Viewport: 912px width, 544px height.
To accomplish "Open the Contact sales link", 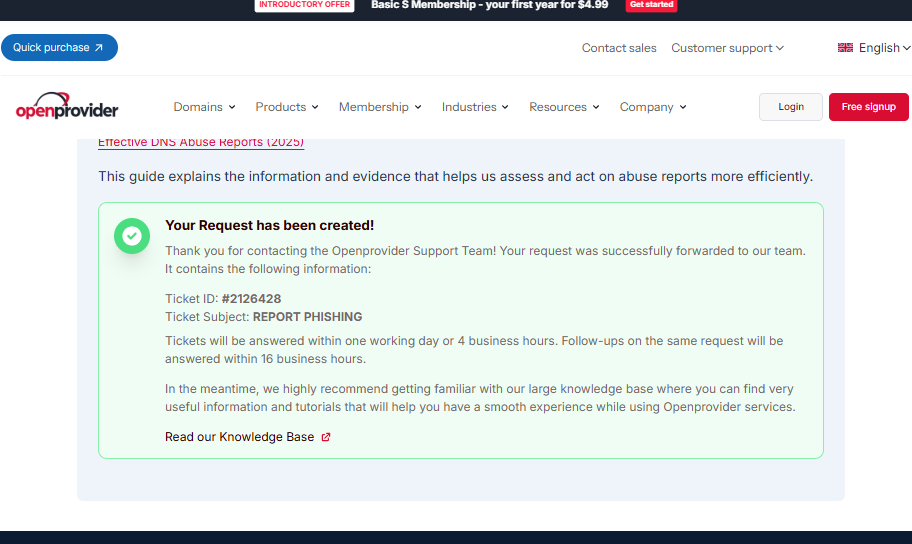I will (619, 48).
